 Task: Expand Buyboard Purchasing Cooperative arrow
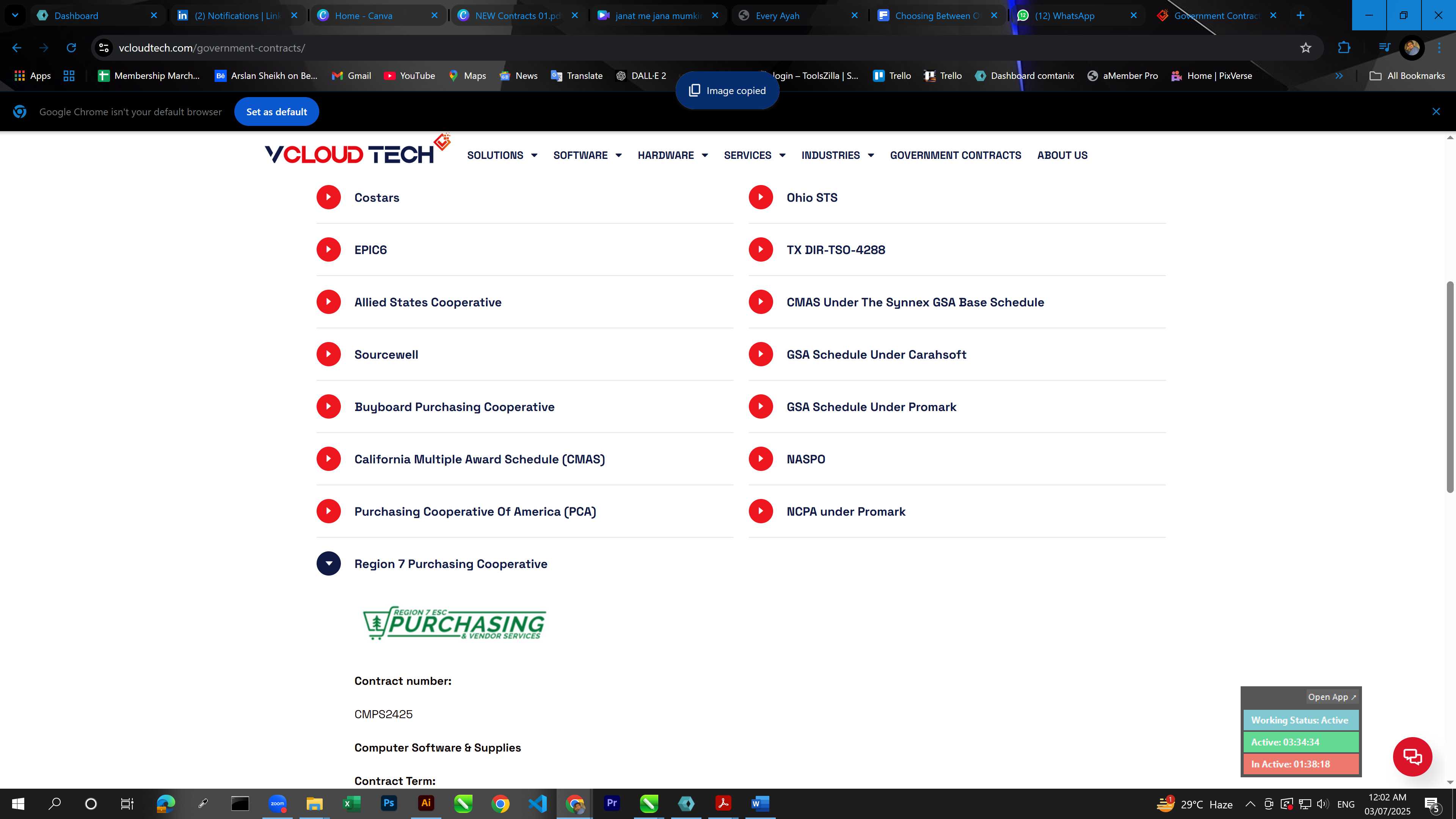[x=328, y=406]
